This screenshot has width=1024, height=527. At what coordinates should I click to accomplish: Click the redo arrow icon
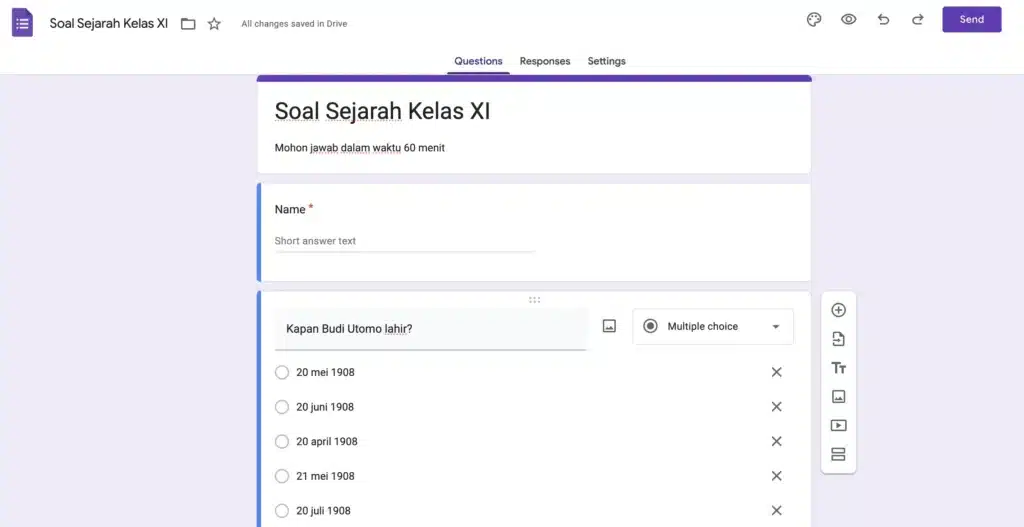[918, 20]
